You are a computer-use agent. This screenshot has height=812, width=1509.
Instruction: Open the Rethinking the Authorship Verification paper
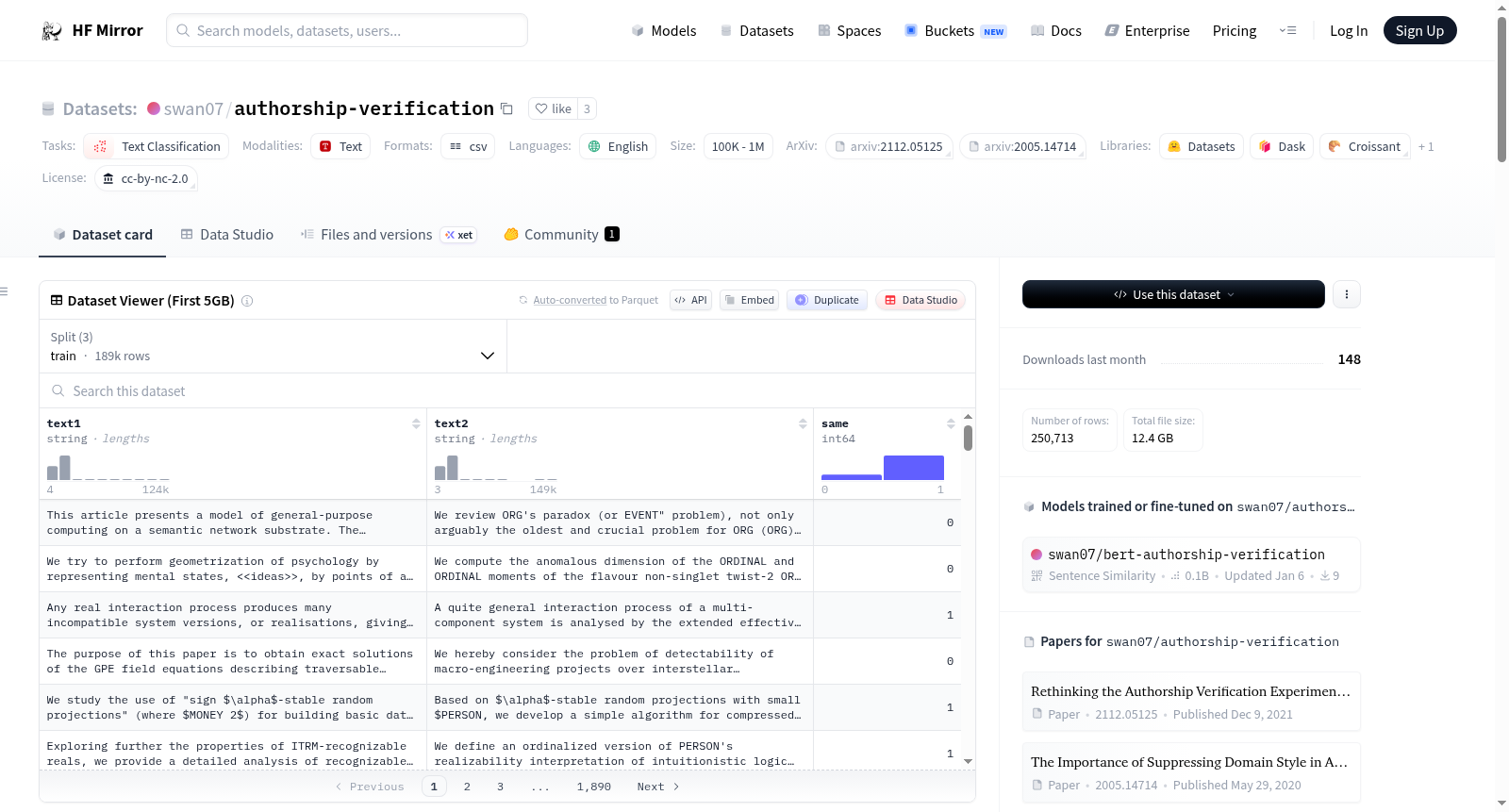(1191, 702)
